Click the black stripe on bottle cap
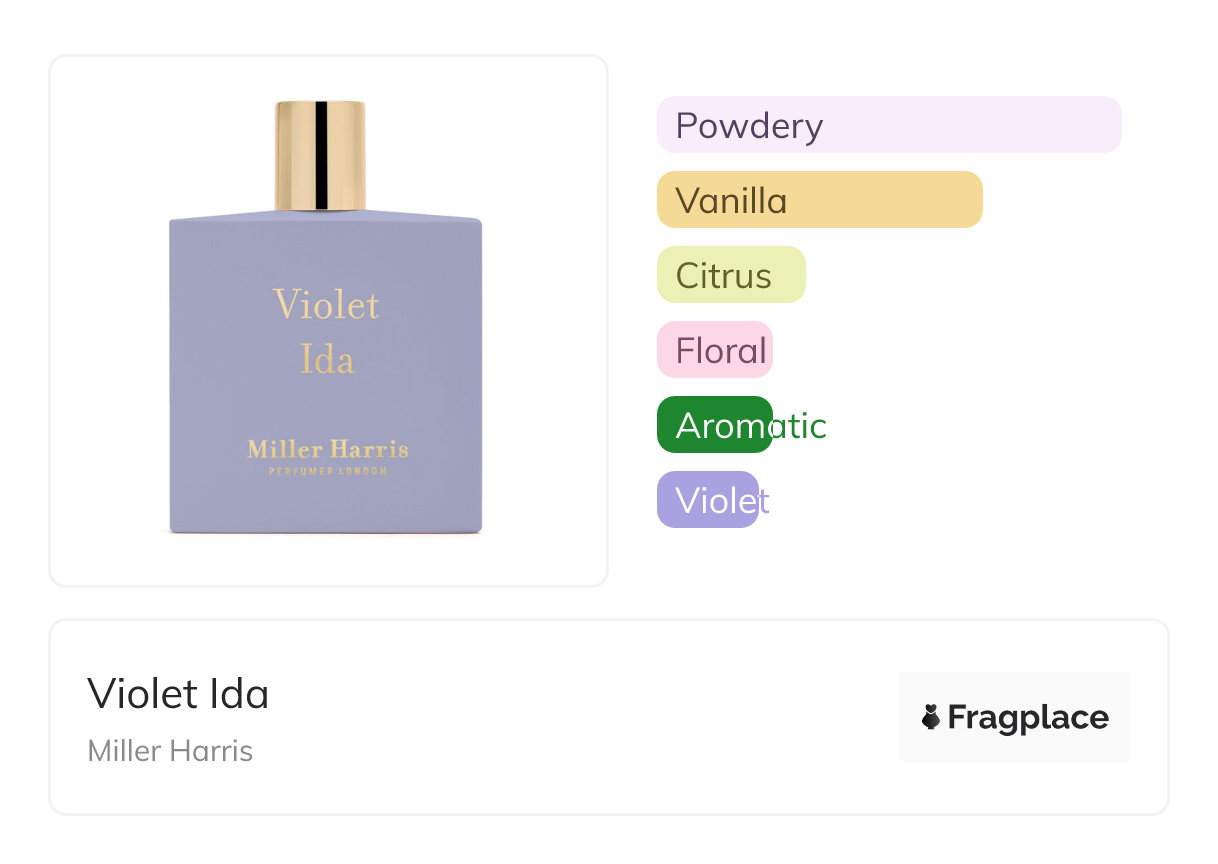The width and height of the screenshot is (1218, 864). click(x=321, y=155)
